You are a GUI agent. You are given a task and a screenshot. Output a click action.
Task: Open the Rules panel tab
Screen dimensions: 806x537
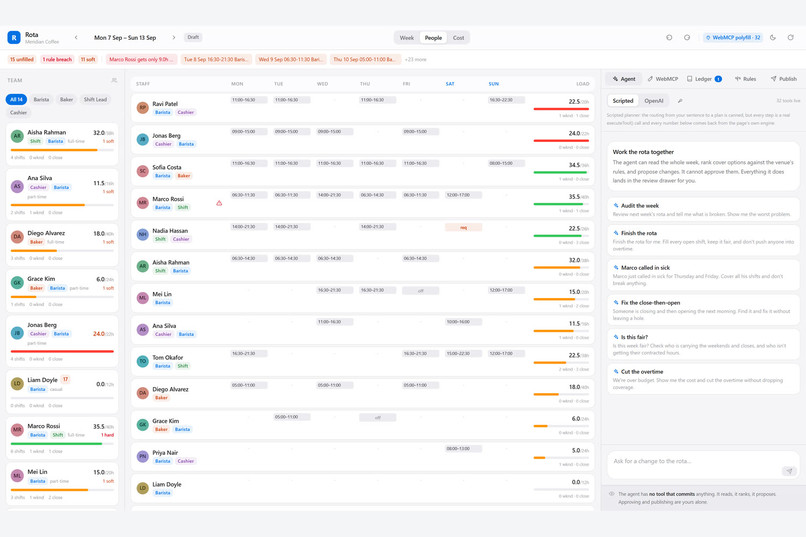(745, 79)
